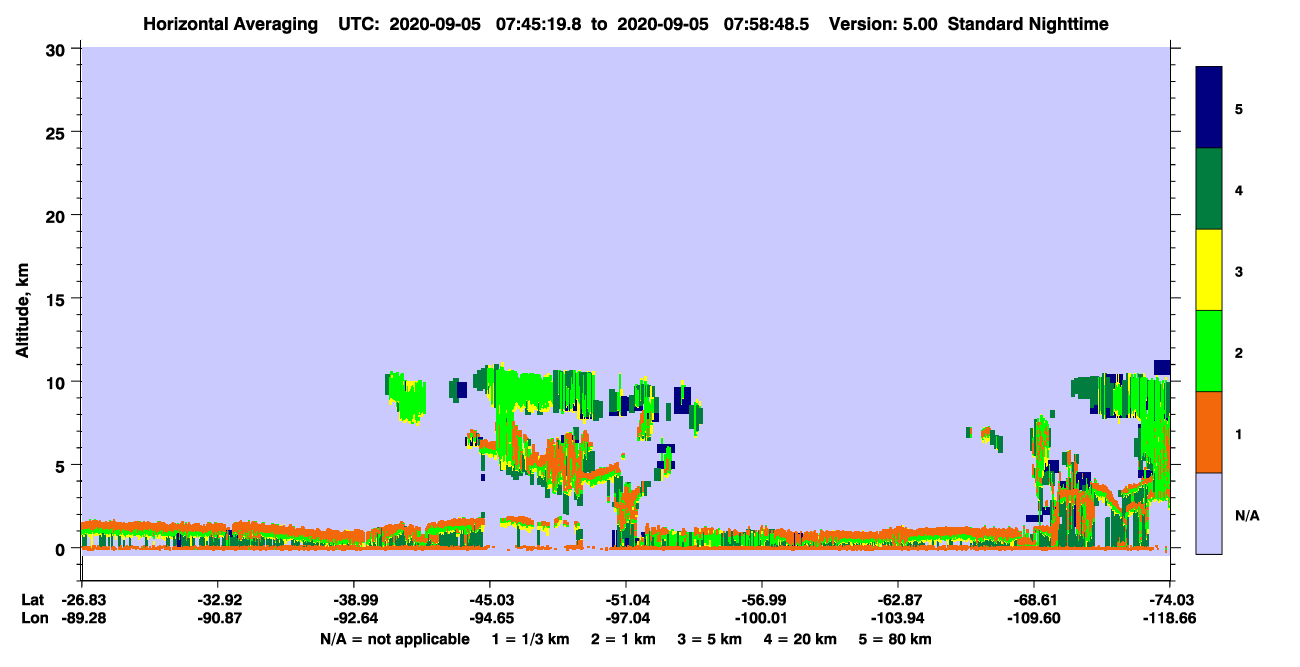Click the dark blue colorbar segment labeled 5
The height and width of the screenshot is (667, 1300).
click(x=1209, y=108)
